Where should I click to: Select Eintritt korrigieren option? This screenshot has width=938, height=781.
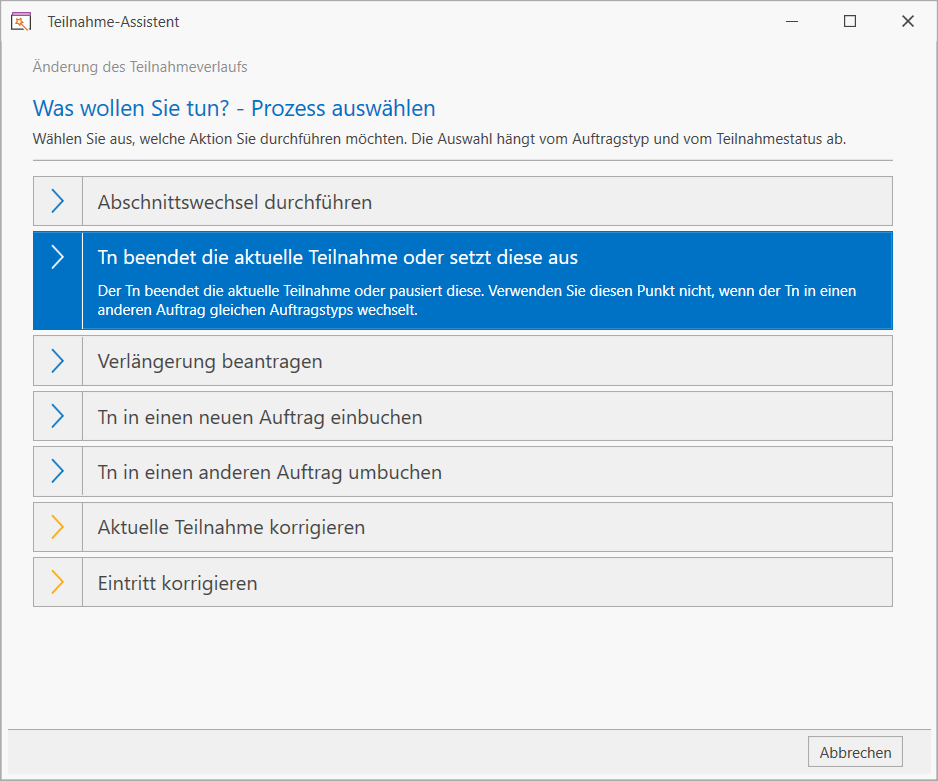[462, 582]
